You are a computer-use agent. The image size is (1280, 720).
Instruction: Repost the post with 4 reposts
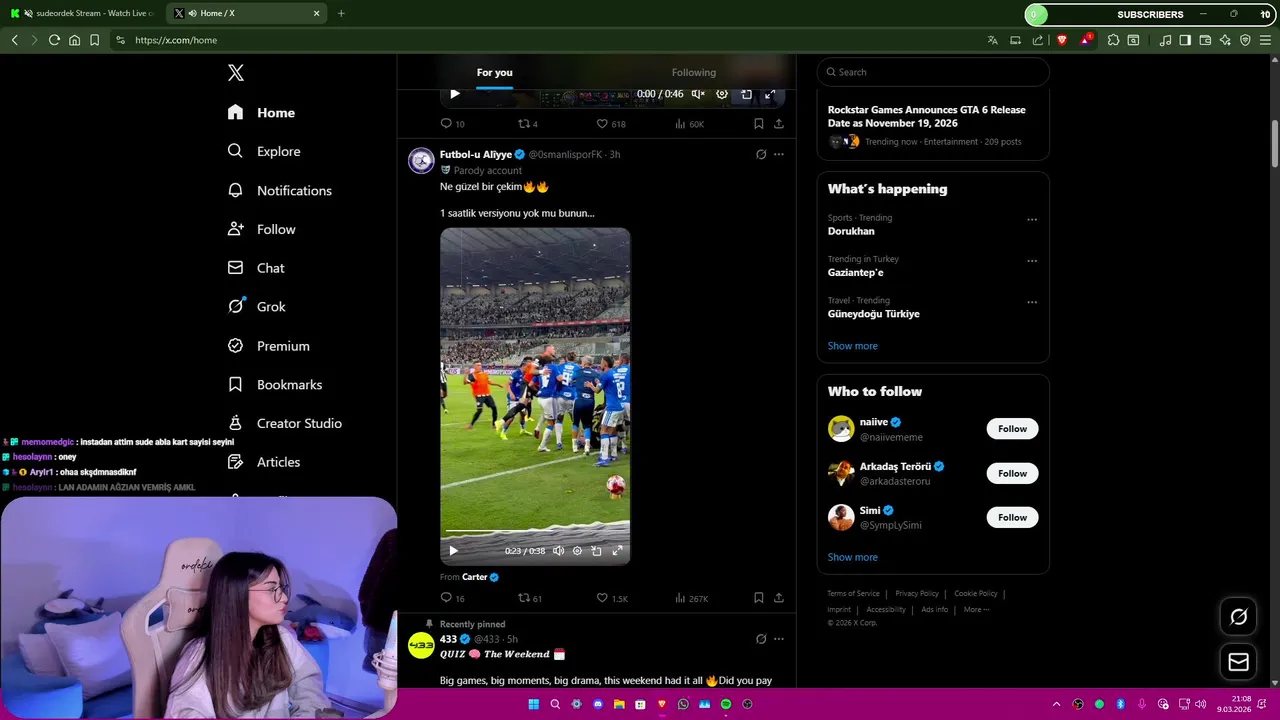[x=527, y=124]
